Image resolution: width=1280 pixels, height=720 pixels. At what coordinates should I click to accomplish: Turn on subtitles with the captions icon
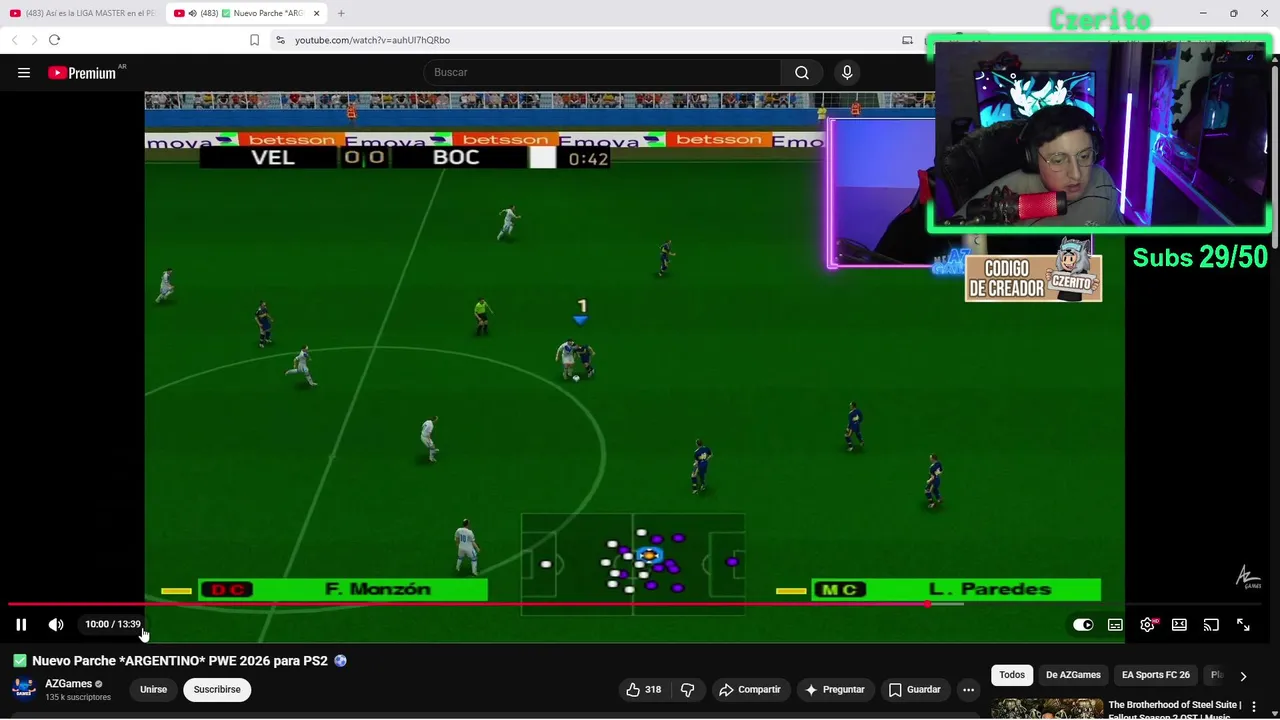coord(1115,625)
